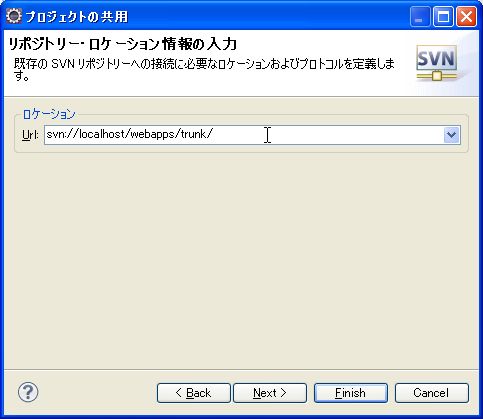The image size is (483, 419).
Task: Click the yellow connector under SVN logo
Action: coord(436,76)
